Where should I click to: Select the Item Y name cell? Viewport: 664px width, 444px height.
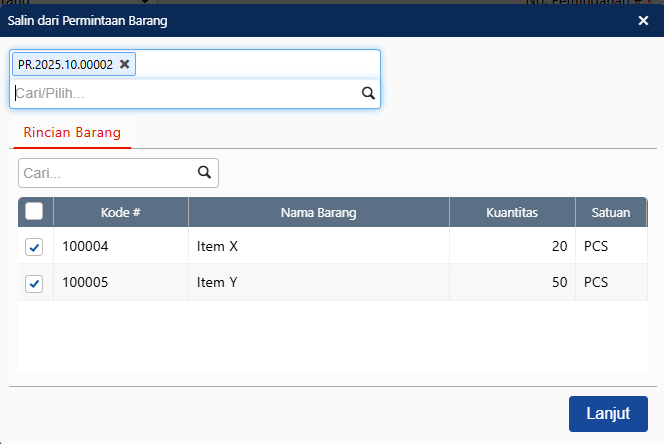click(x=318, y=283)
